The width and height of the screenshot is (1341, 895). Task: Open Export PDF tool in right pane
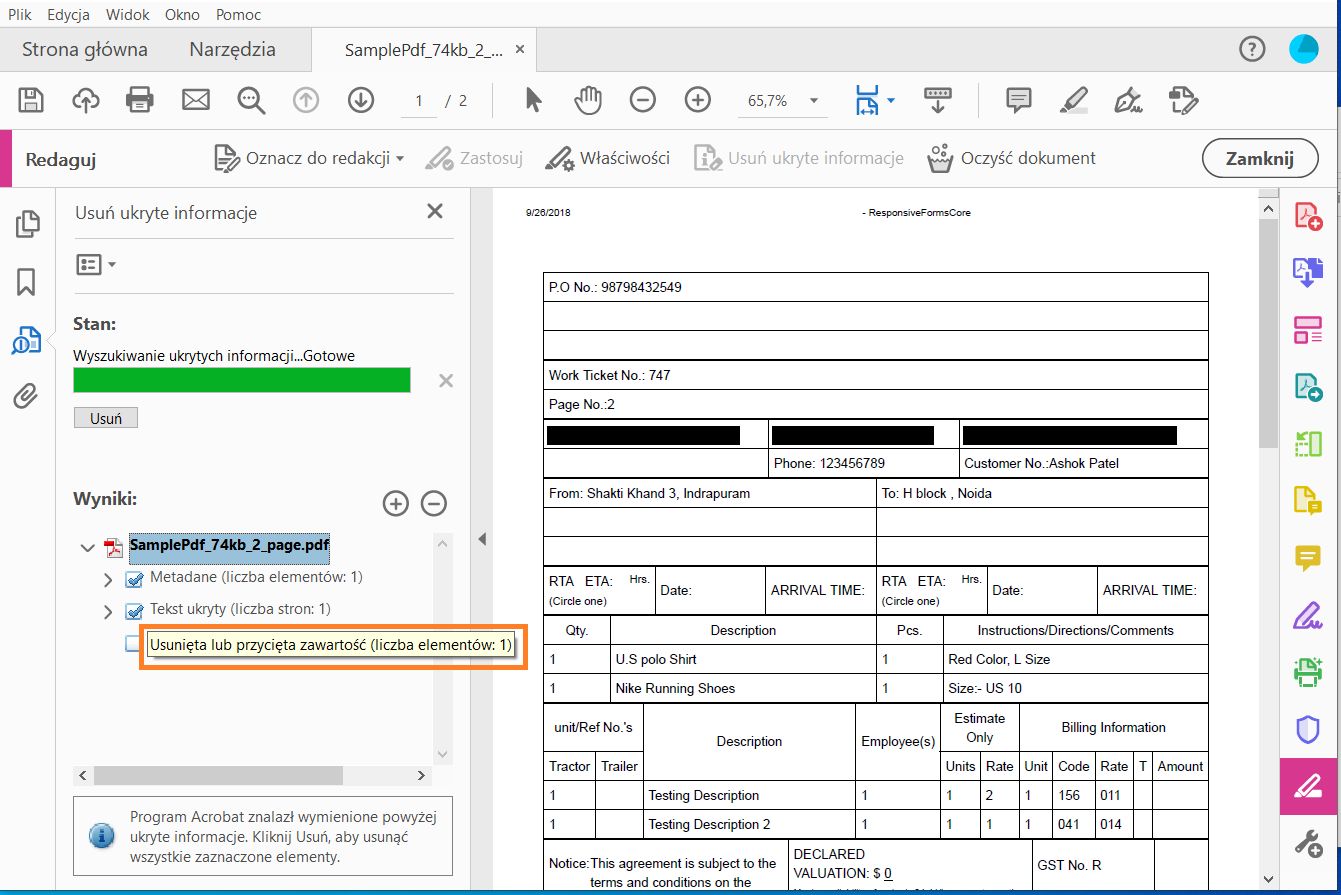[1308, 272]
